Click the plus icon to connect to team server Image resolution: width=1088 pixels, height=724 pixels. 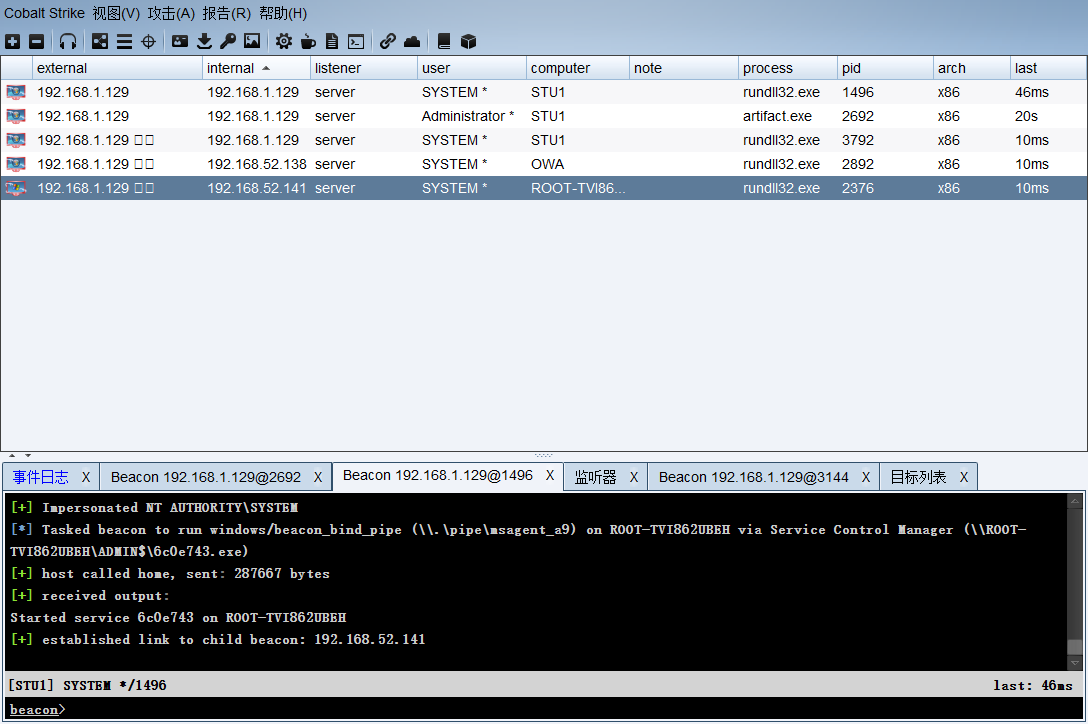12,42
